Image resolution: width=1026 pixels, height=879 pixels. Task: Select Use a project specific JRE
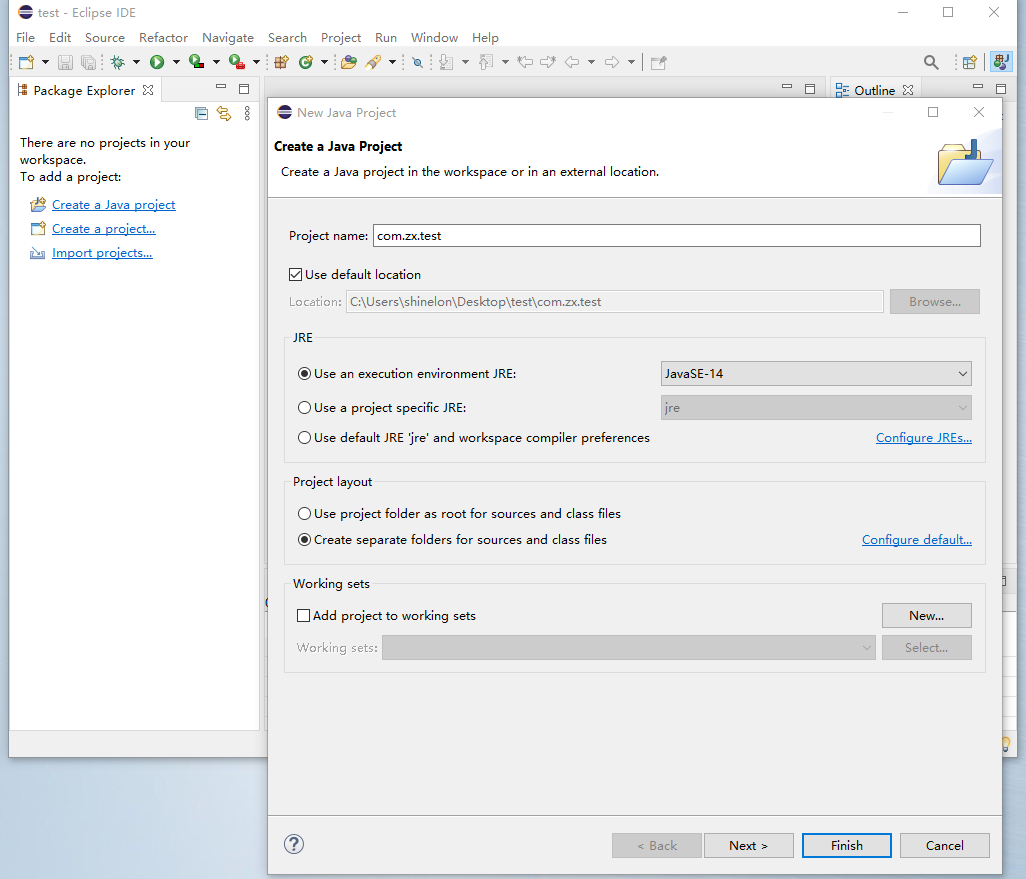(304, 408)
